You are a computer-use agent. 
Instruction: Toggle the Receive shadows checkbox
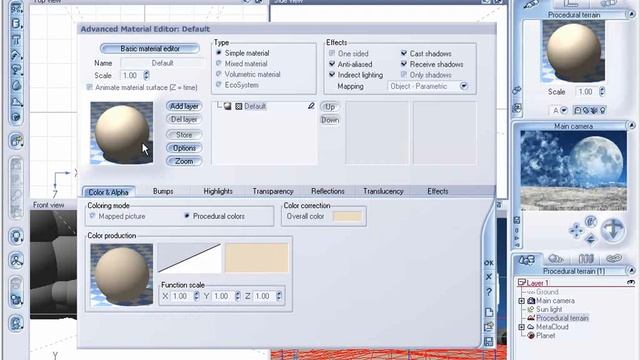click(x=404, y=64)
